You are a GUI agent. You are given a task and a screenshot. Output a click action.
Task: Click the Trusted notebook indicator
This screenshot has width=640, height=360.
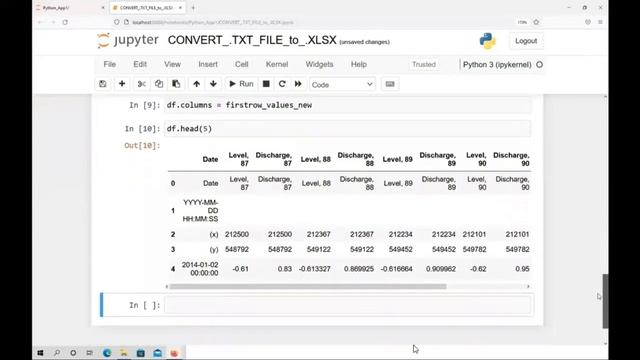(424, 64)
